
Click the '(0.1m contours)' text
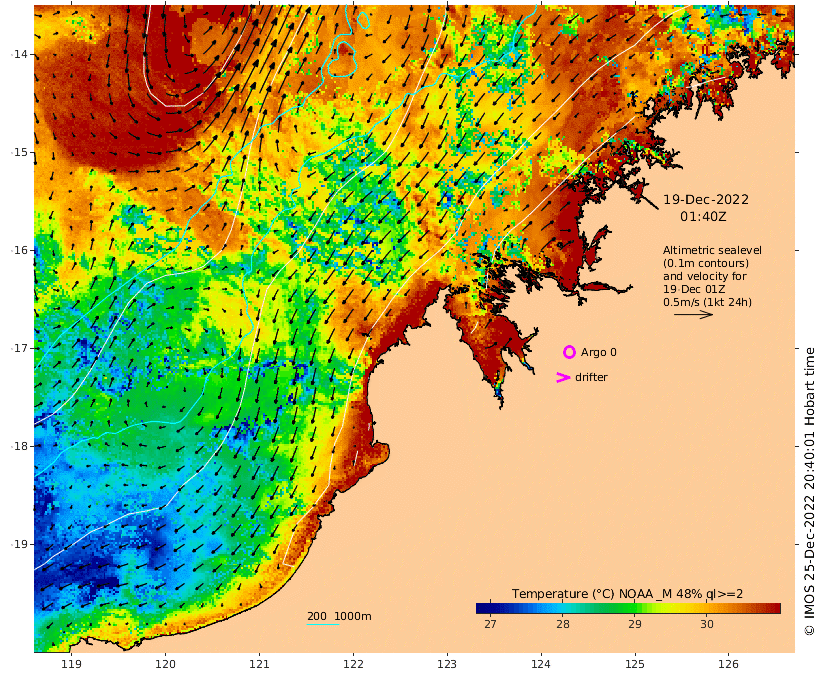pyautogui.click(x=705, y=263)
